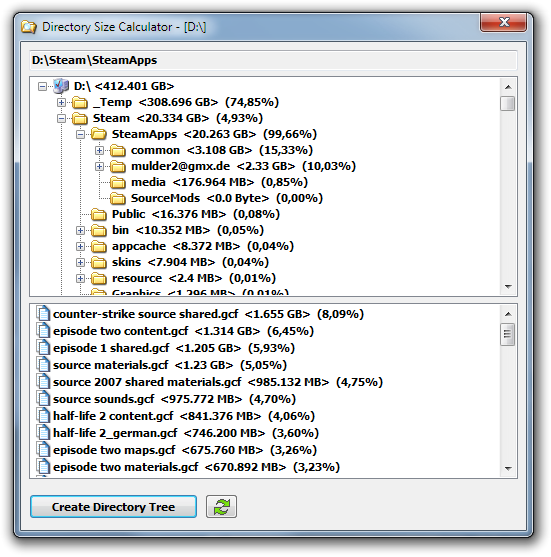Click file icon of half-life 2 content.gcf
The width and height of the screenshot is (551, 557).
click(x=43, y=416)
